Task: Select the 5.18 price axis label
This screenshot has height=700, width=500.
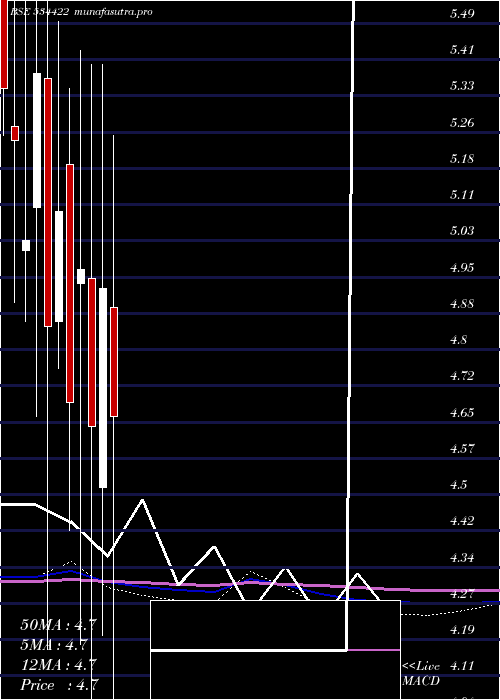Action: 462,159
